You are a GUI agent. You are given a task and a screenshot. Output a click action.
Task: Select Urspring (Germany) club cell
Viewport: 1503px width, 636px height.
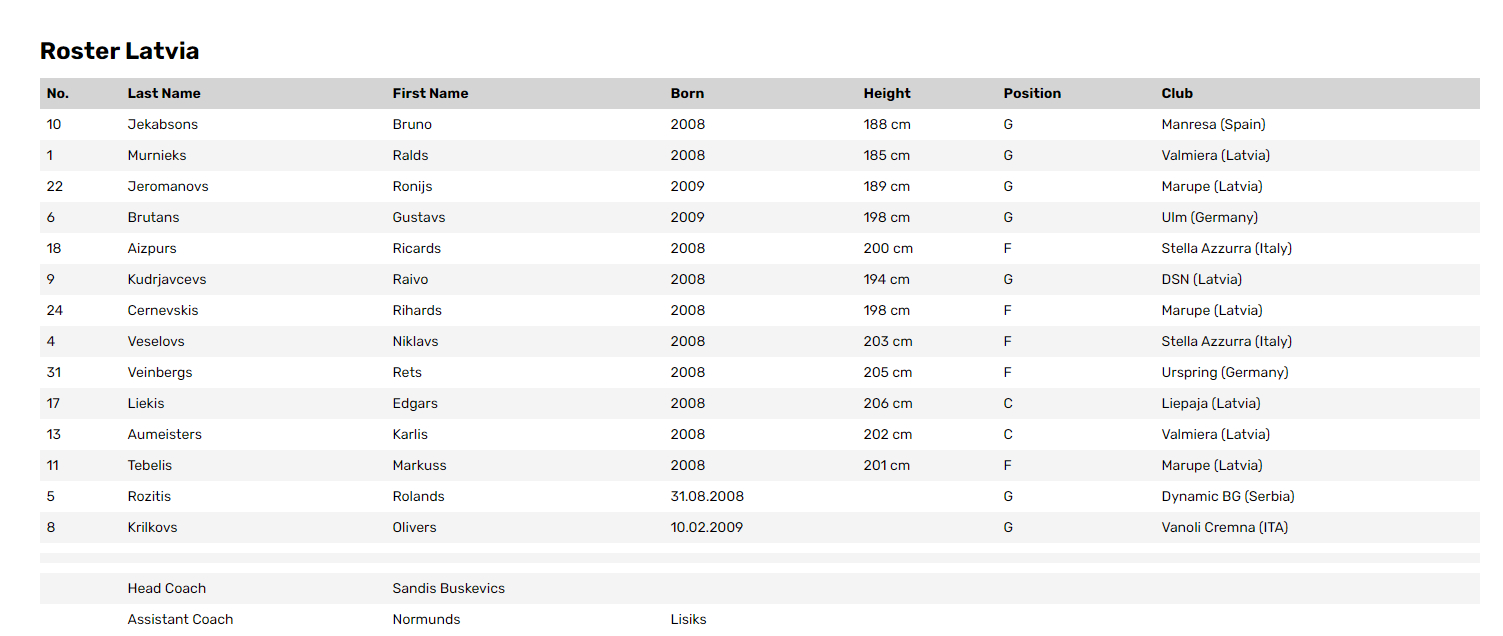(x=1225, y=372)
